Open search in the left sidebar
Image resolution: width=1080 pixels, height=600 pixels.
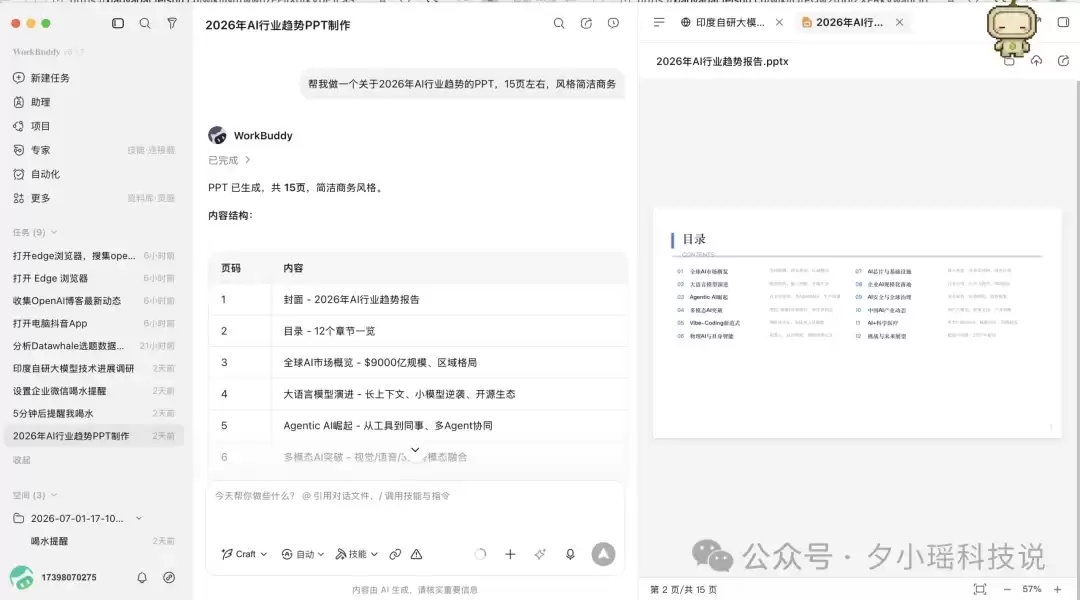pyautogui.click(x=145, y=23)
